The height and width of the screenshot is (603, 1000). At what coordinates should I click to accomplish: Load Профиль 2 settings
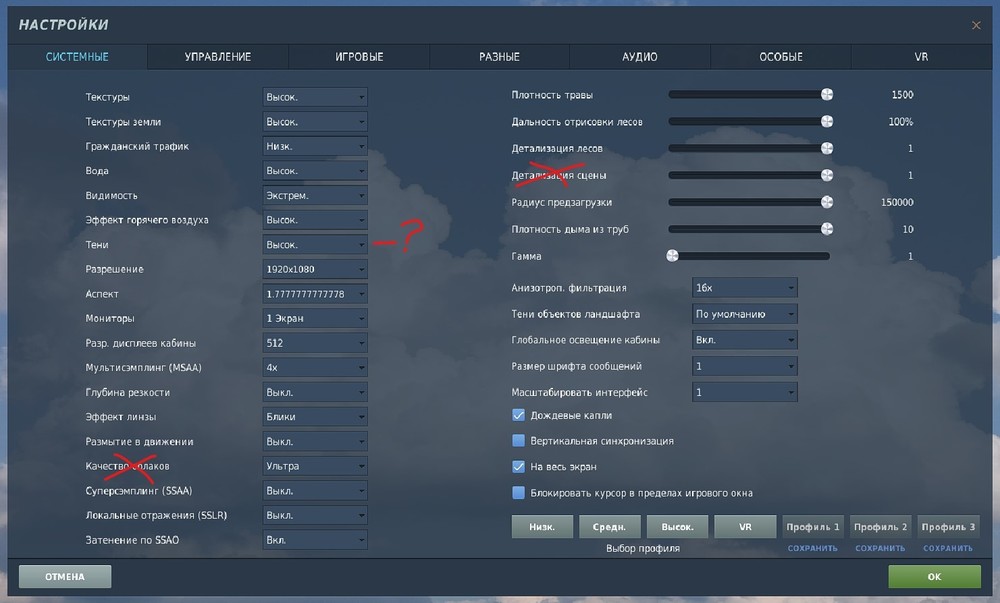click(x=880, y=527)
